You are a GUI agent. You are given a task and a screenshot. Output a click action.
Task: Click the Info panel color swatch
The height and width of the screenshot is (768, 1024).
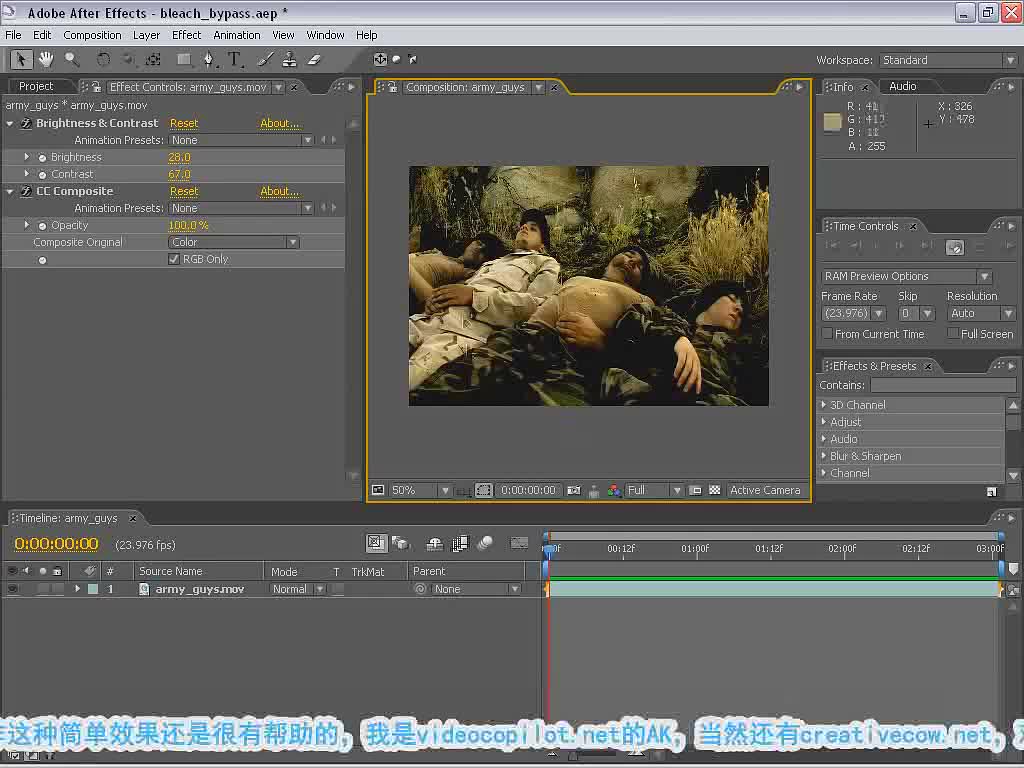point(832,122)
